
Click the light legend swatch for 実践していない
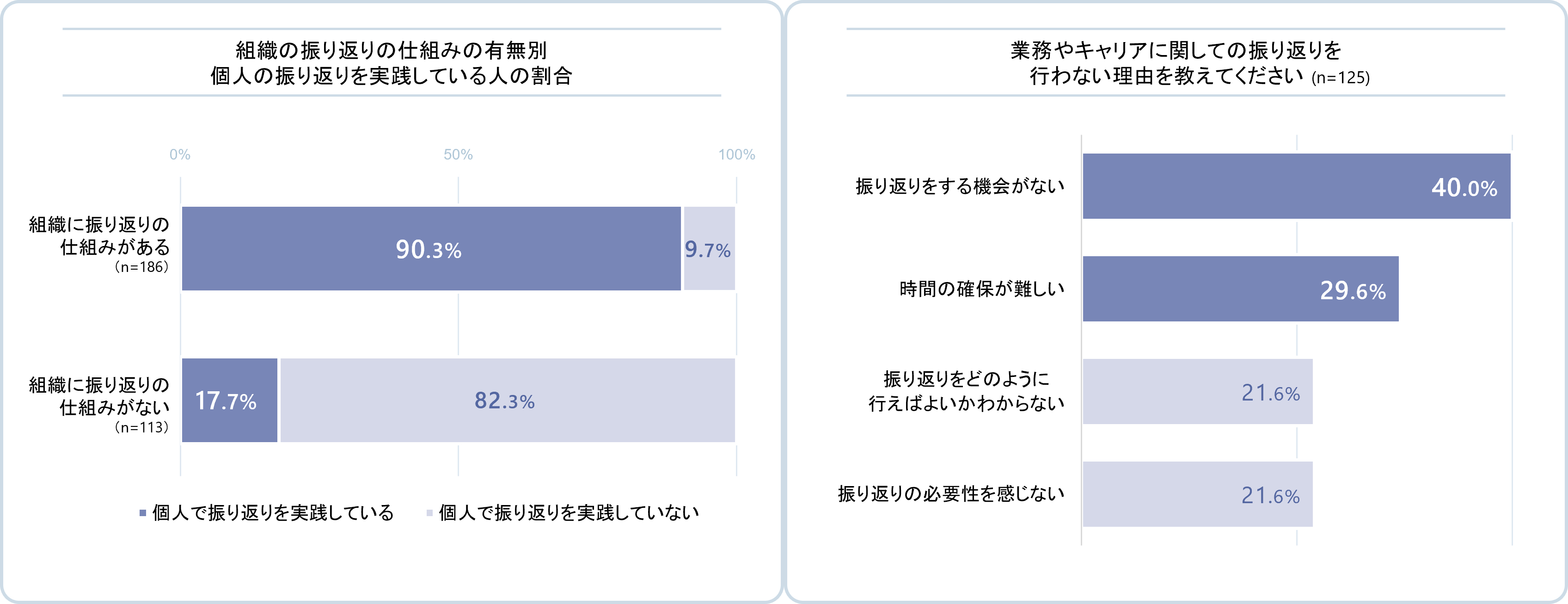click(x=429, y=513)
